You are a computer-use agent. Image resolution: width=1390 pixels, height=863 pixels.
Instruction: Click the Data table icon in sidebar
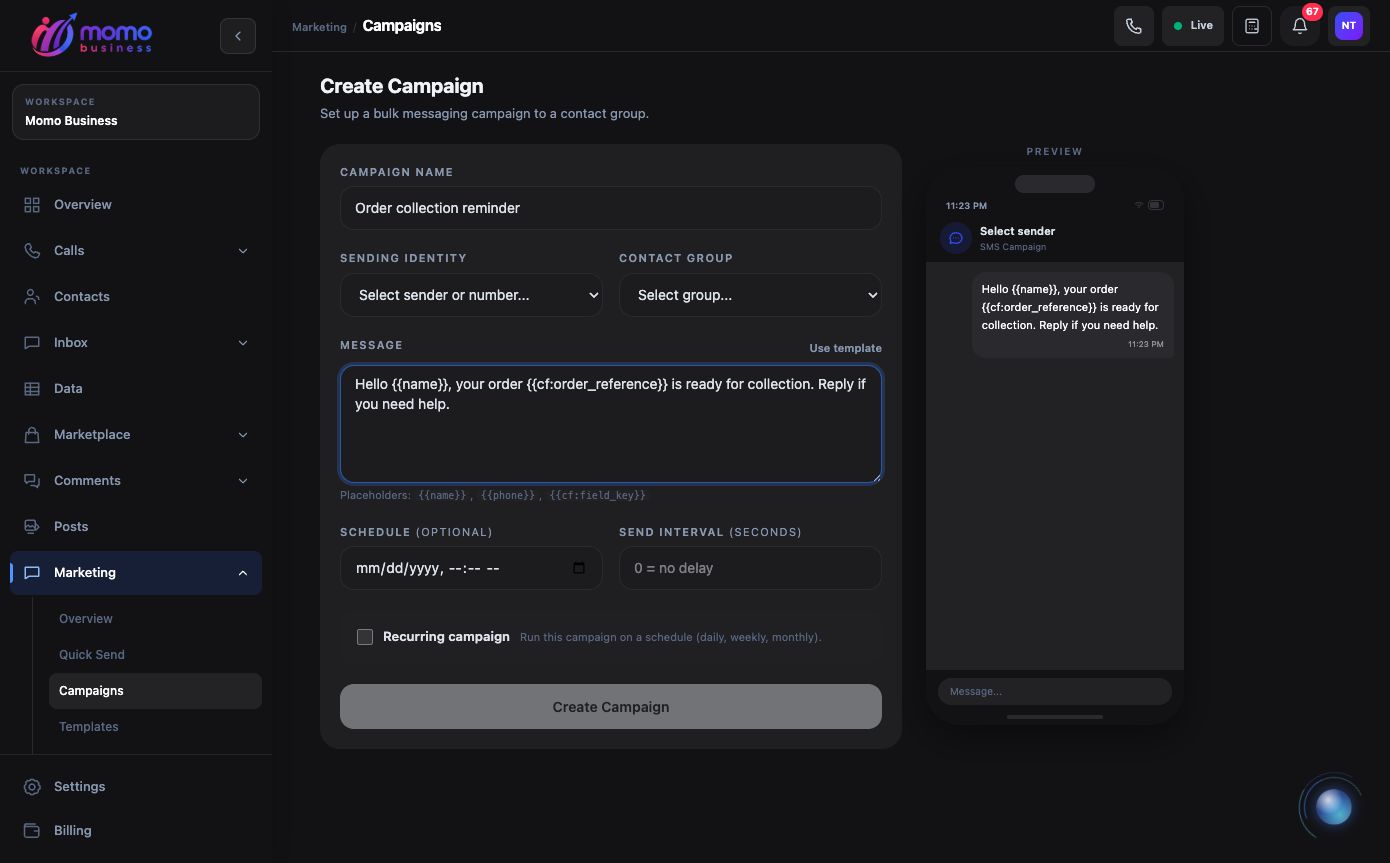pyautogui.click(x=32, y=389)
